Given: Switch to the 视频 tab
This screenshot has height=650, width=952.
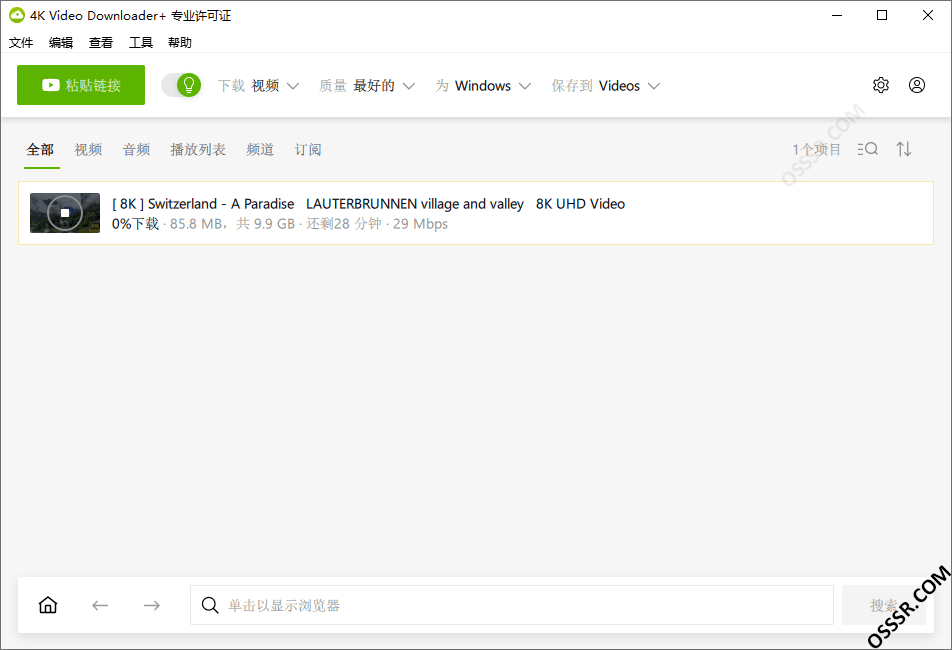Looking at the screenshot, I should pyautogui.click(x=88, y=149).
